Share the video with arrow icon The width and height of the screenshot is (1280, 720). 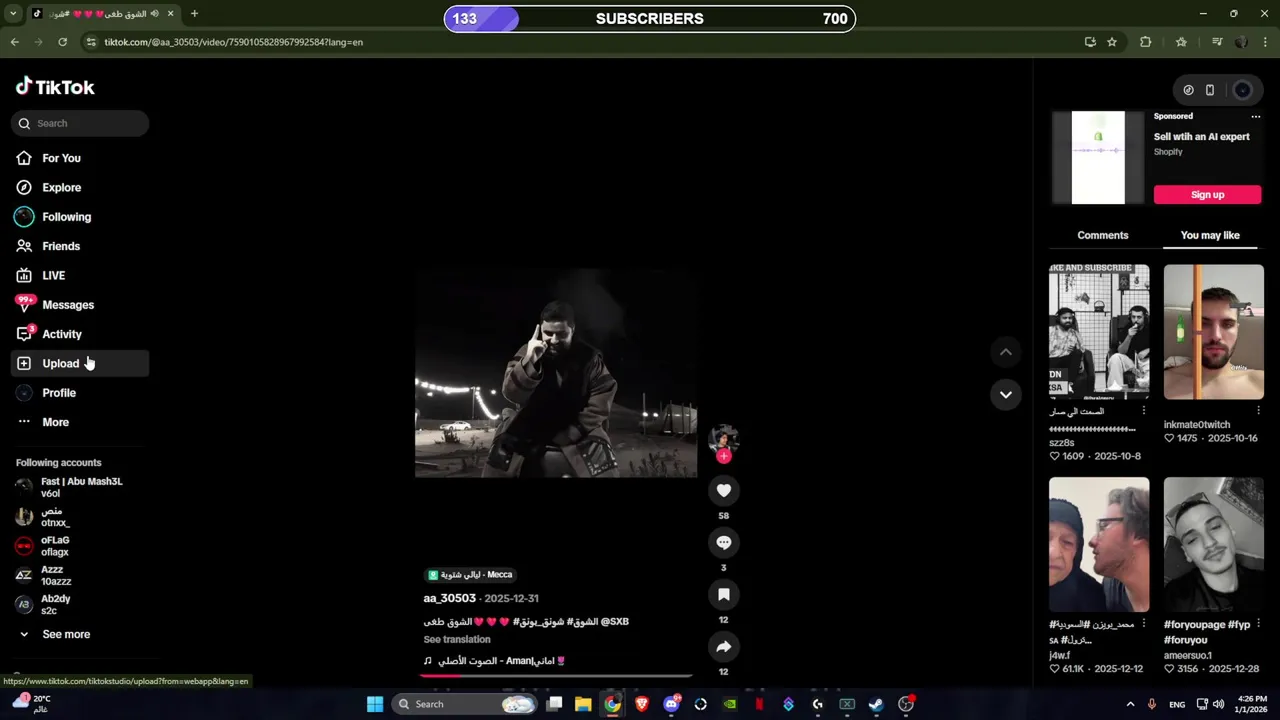point(724,646)
